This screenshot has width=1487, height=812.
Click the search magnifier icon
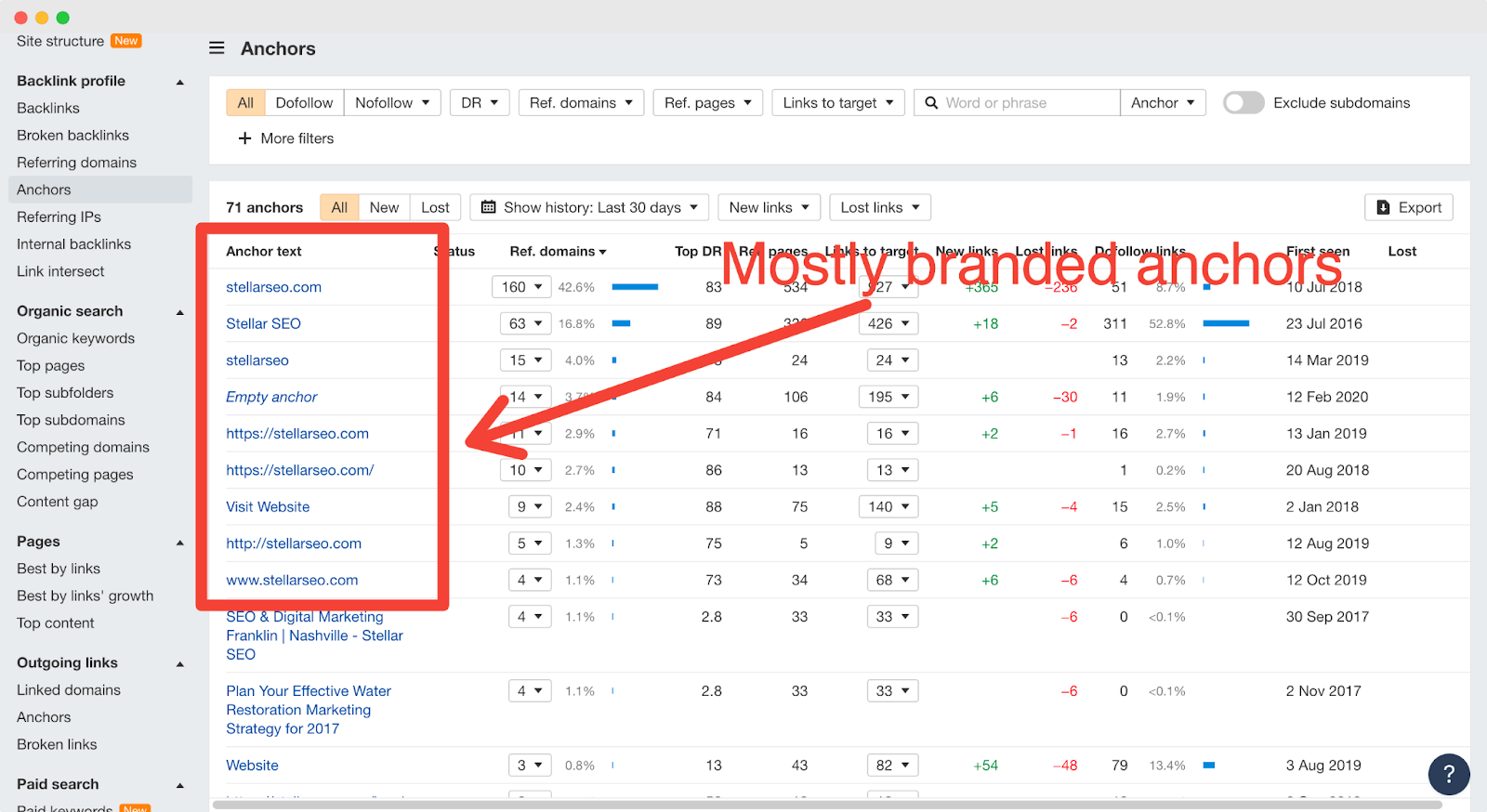(x=931, y=103)
